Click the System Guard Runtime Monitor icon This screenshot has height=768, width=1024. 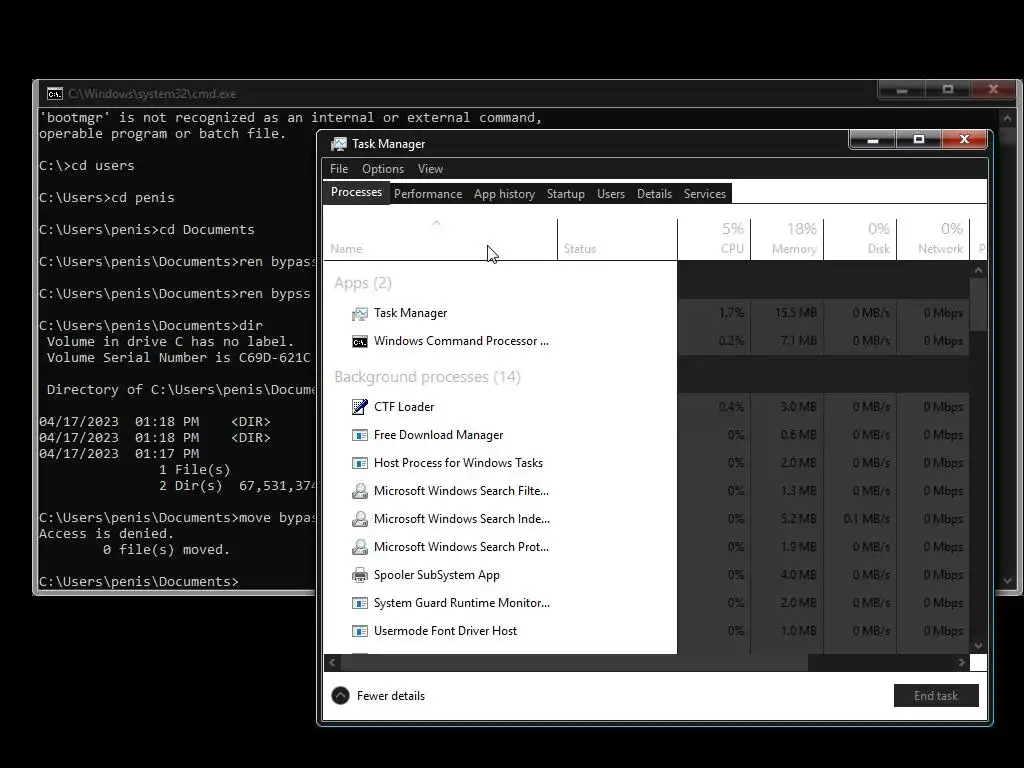click(x=359, y=603)
